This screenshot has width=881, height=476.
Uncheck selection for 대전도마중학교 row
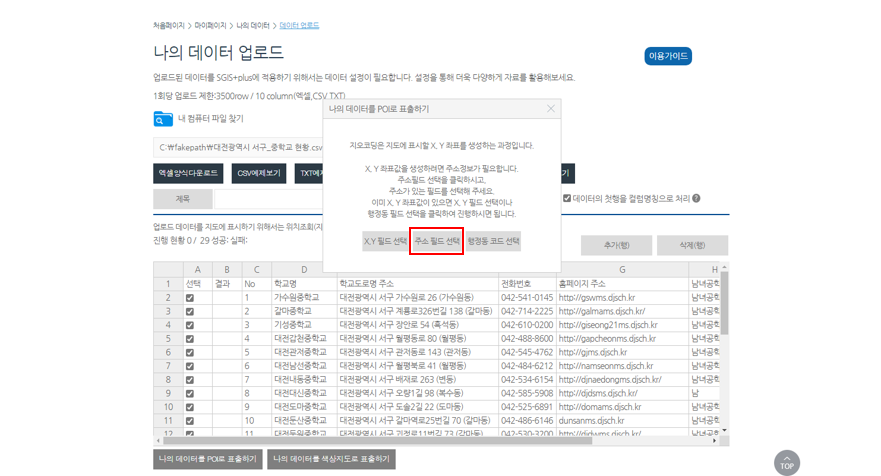190,407
